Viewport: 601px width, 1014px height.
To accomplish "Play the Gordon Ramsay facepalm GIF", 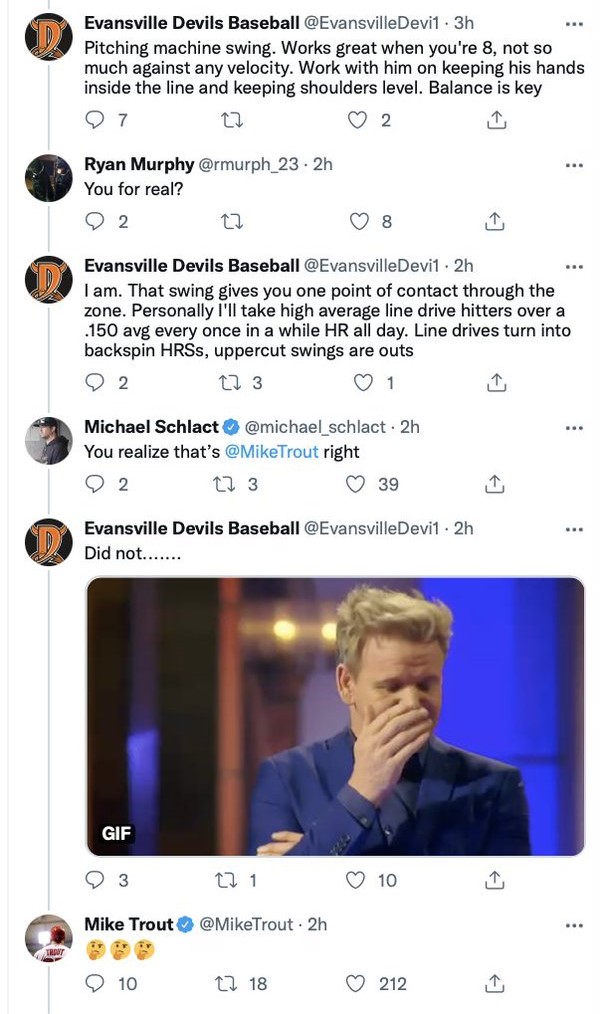I will click(x=335, y=716).
